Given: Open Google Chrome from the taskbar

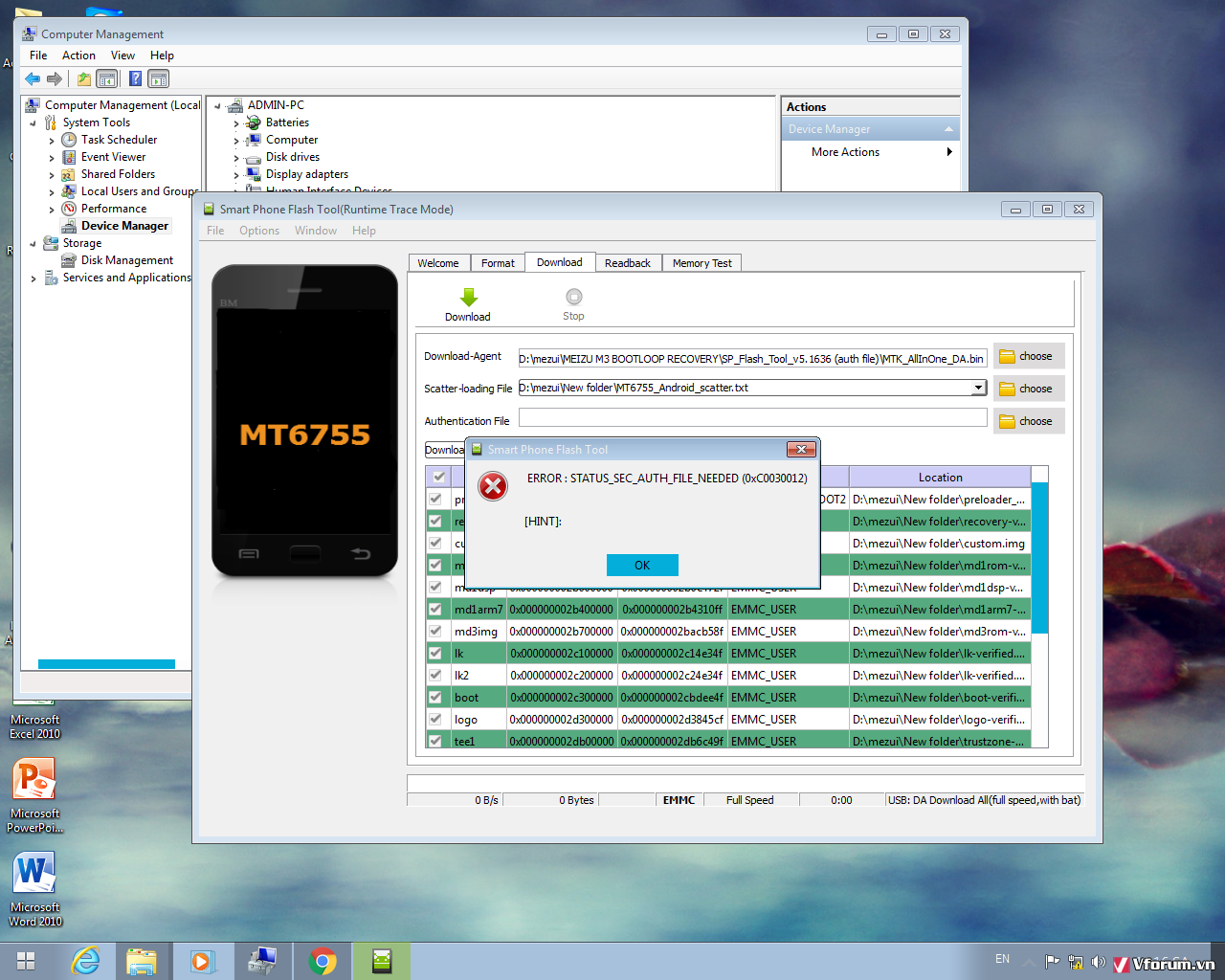Looking at the screenshot, I should point(323,961).
